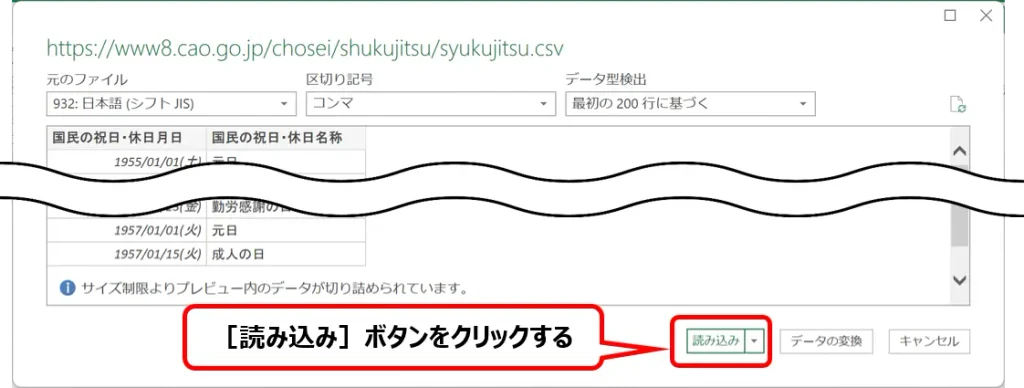Click the scrollbar down arrow in the preview
The height and width of the screenshot is (388, 1024).
959,280
